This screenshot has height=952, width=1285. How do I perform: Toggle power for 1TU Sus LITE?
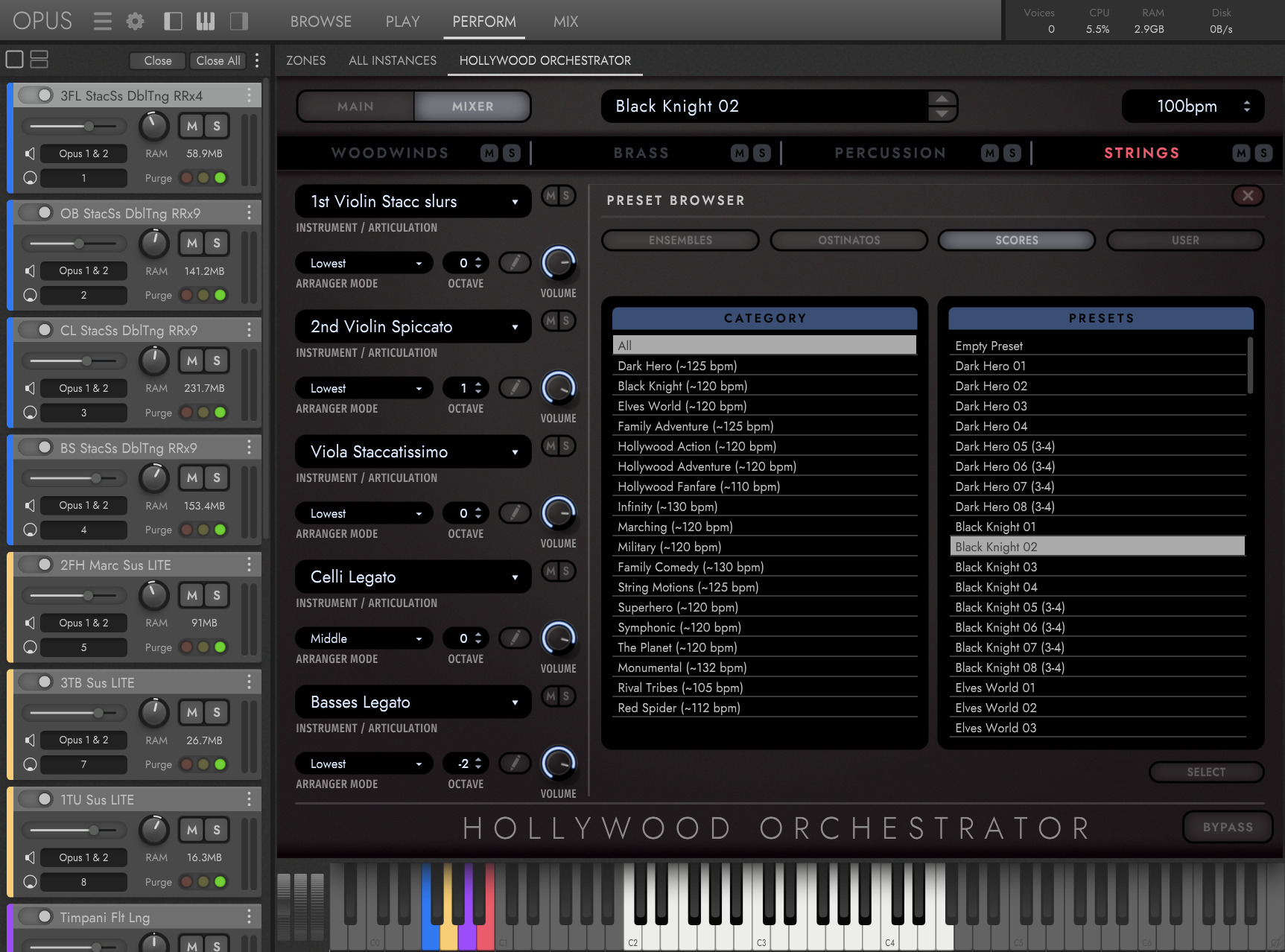pyautogui.click(x=36, y=799)
